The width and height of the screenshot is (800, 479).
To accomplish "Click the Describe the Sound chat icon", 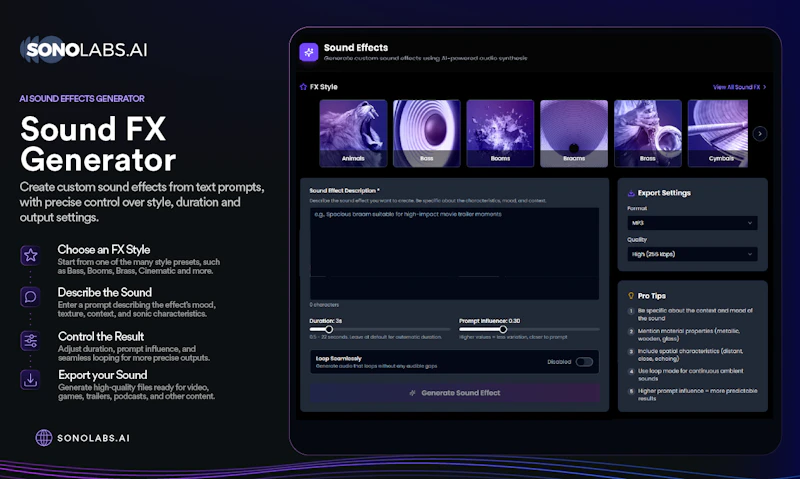I will 31,297.
